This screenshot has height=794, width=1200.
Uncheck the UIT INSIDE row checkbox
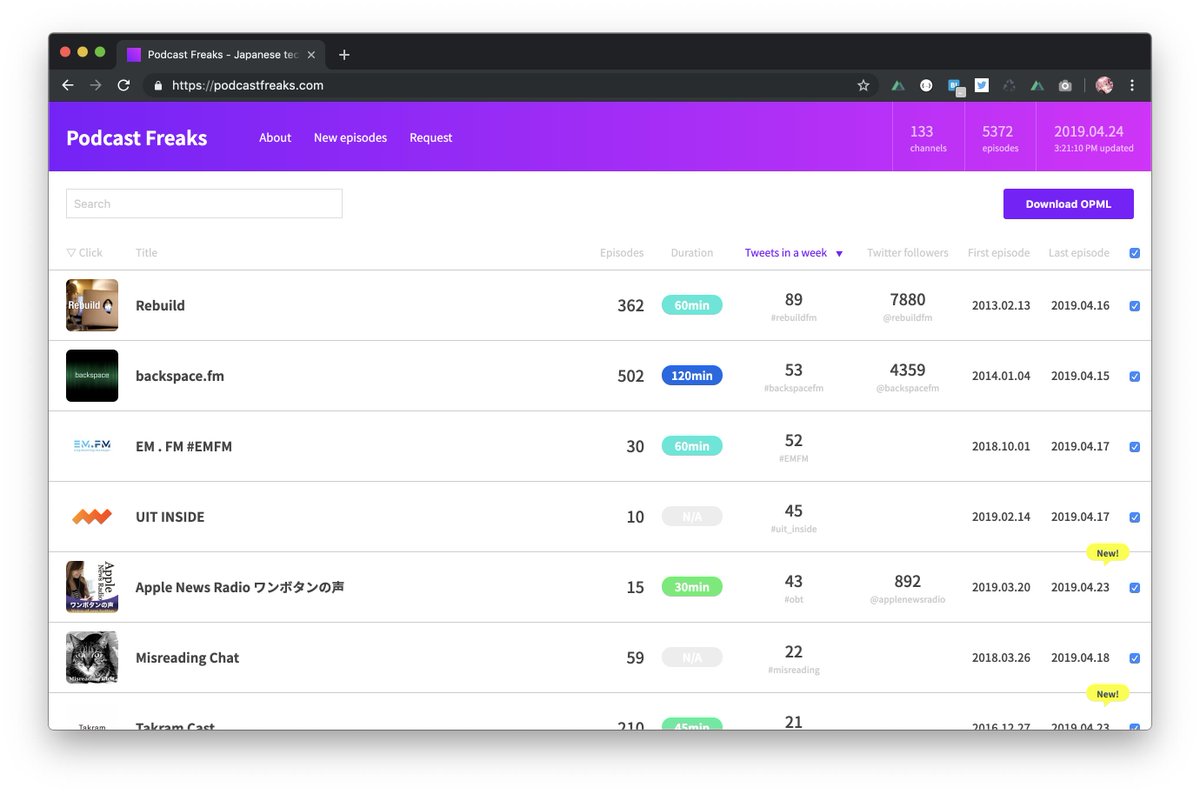click(x=1134, y=517)
